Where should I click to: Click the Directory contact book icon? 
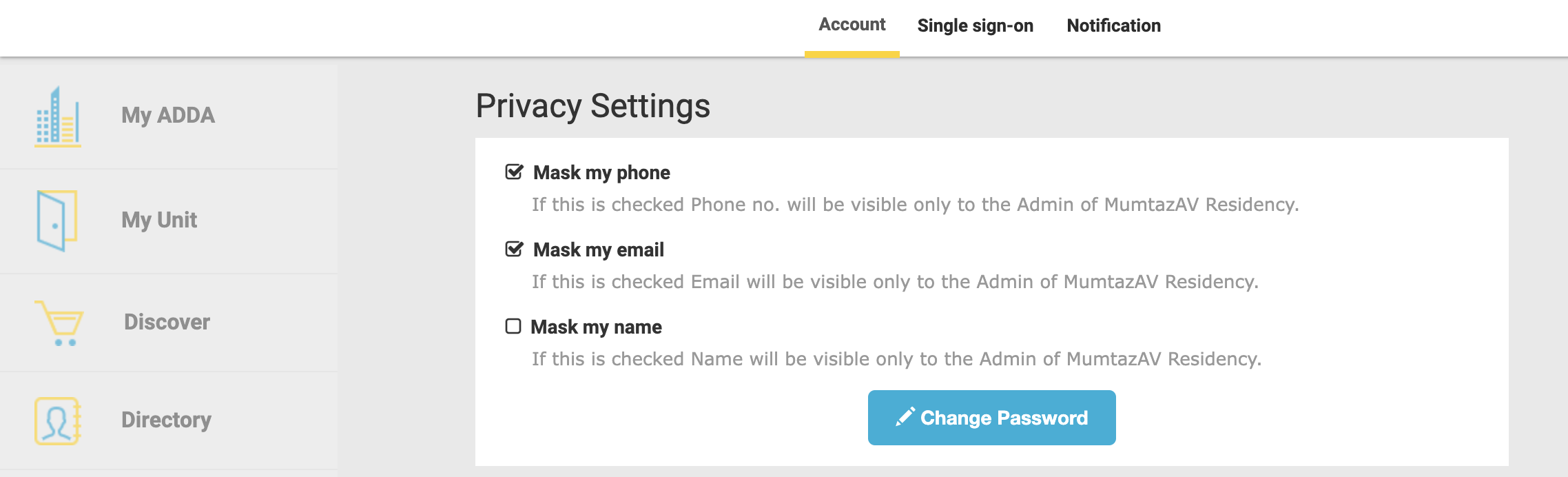point(58,420)
